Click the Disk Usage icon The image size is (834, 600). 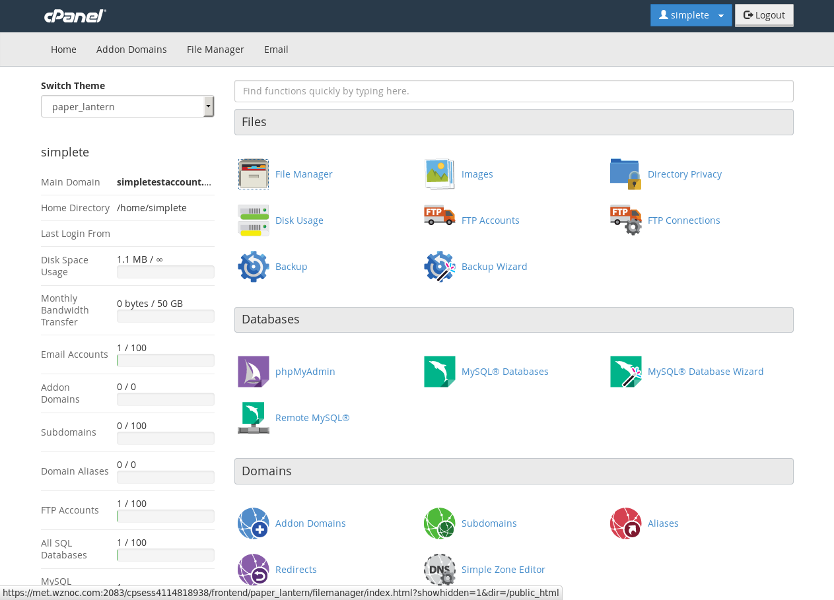[253, 220]
